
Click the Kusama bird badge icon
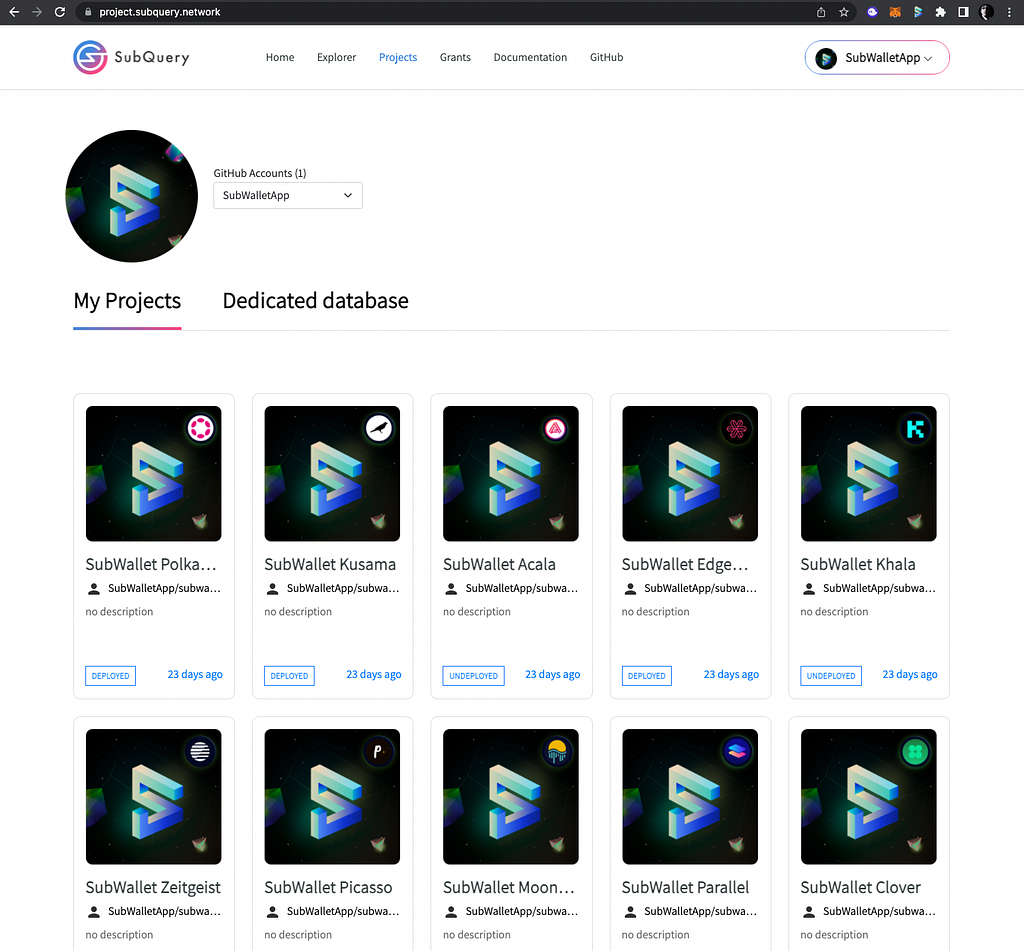[x=379, y=428]
